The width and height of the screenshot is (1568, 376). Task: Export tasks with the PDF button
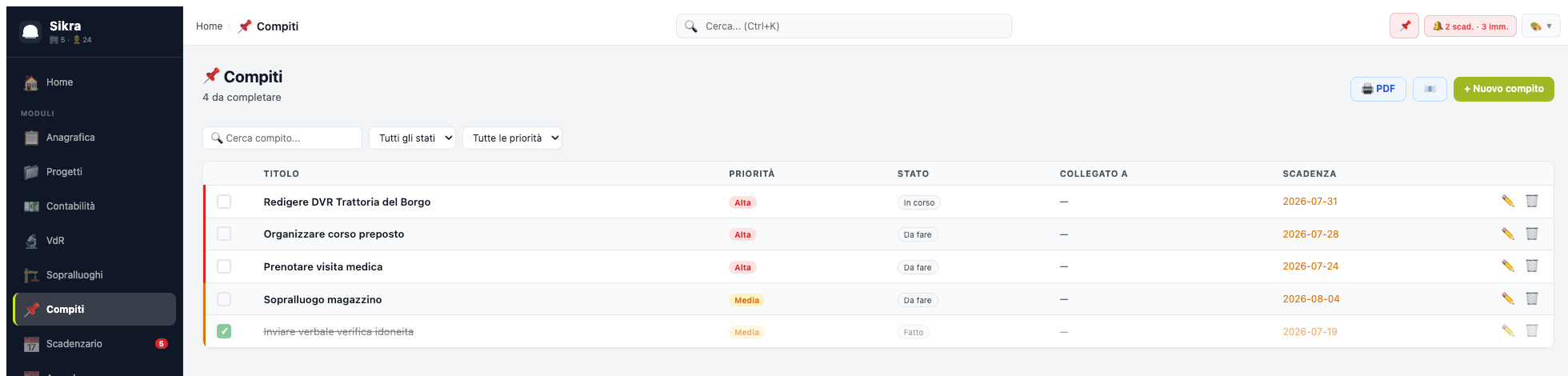click(x=1378, y=89)
